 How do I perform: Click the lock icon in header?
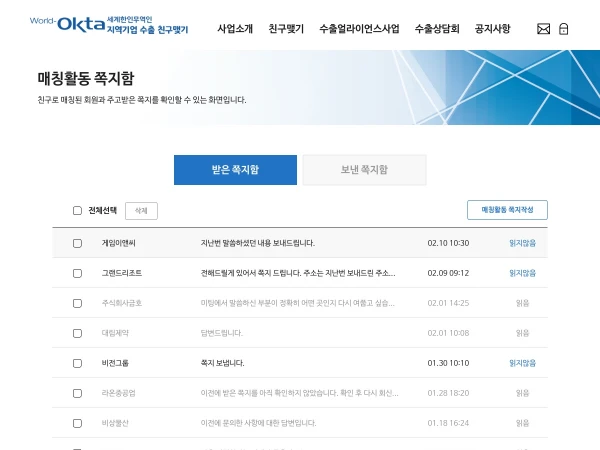(x=564, y=29)
